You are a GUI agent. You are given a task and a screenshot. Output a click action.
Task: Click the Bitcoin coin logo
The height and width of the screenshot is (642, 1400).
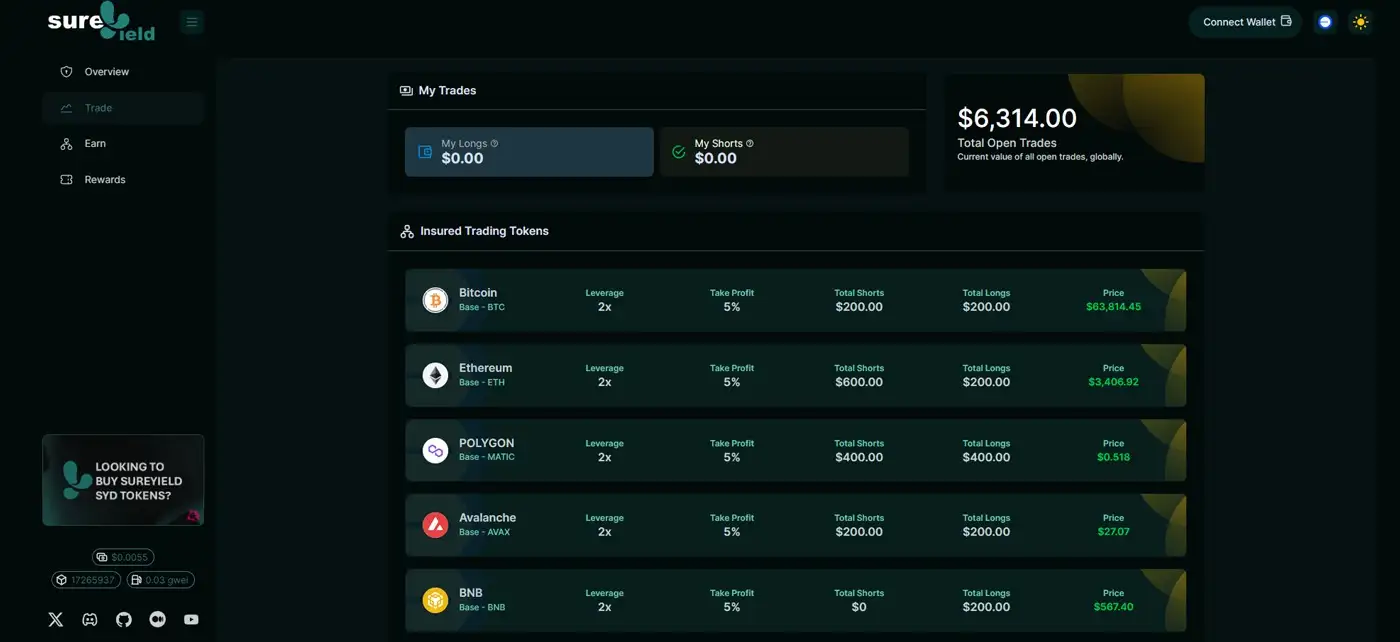tap(435, 300)
